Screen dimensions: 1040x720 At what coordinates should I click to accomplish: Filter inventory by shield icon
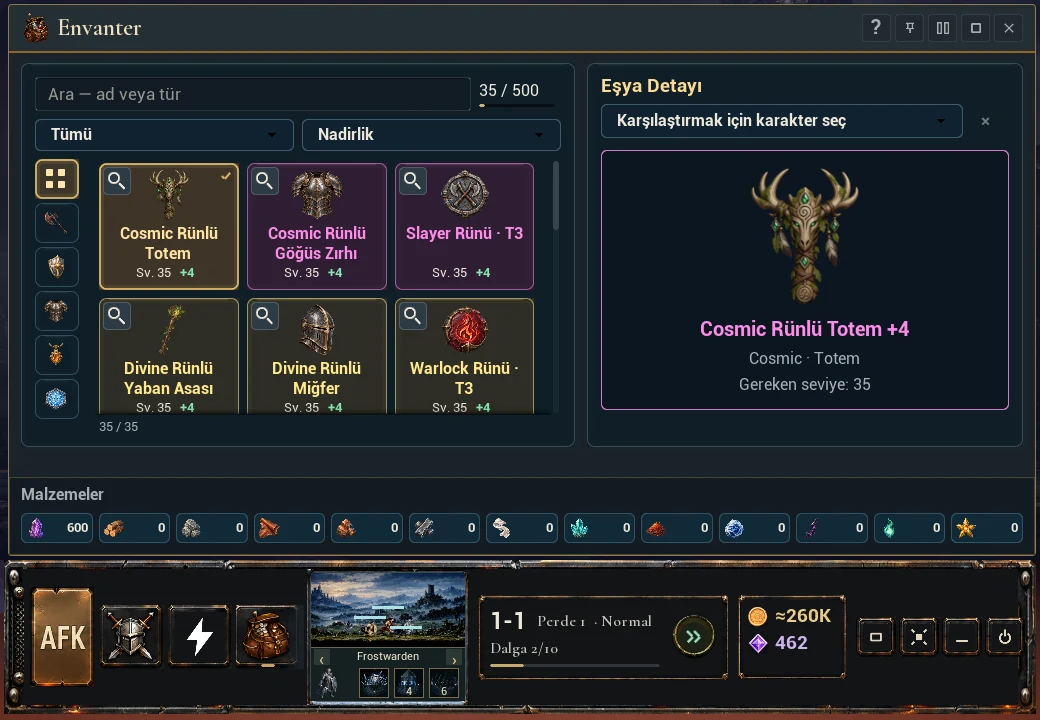pos(56,267)
